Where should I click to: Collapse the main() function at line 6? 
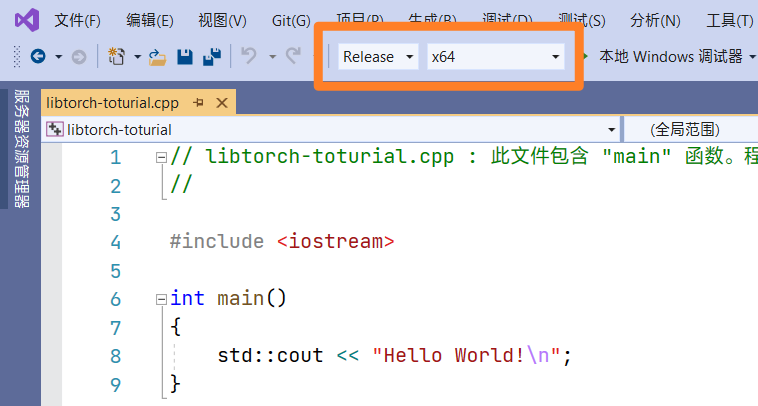coord(161,300)
